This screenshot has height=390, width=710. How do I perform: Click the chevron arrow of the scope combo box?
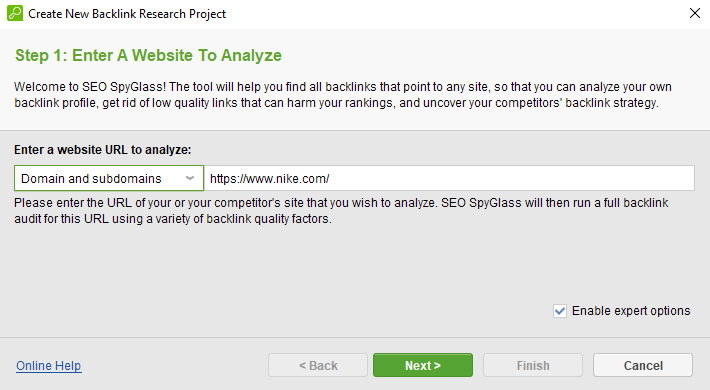[x=190, y=178]
